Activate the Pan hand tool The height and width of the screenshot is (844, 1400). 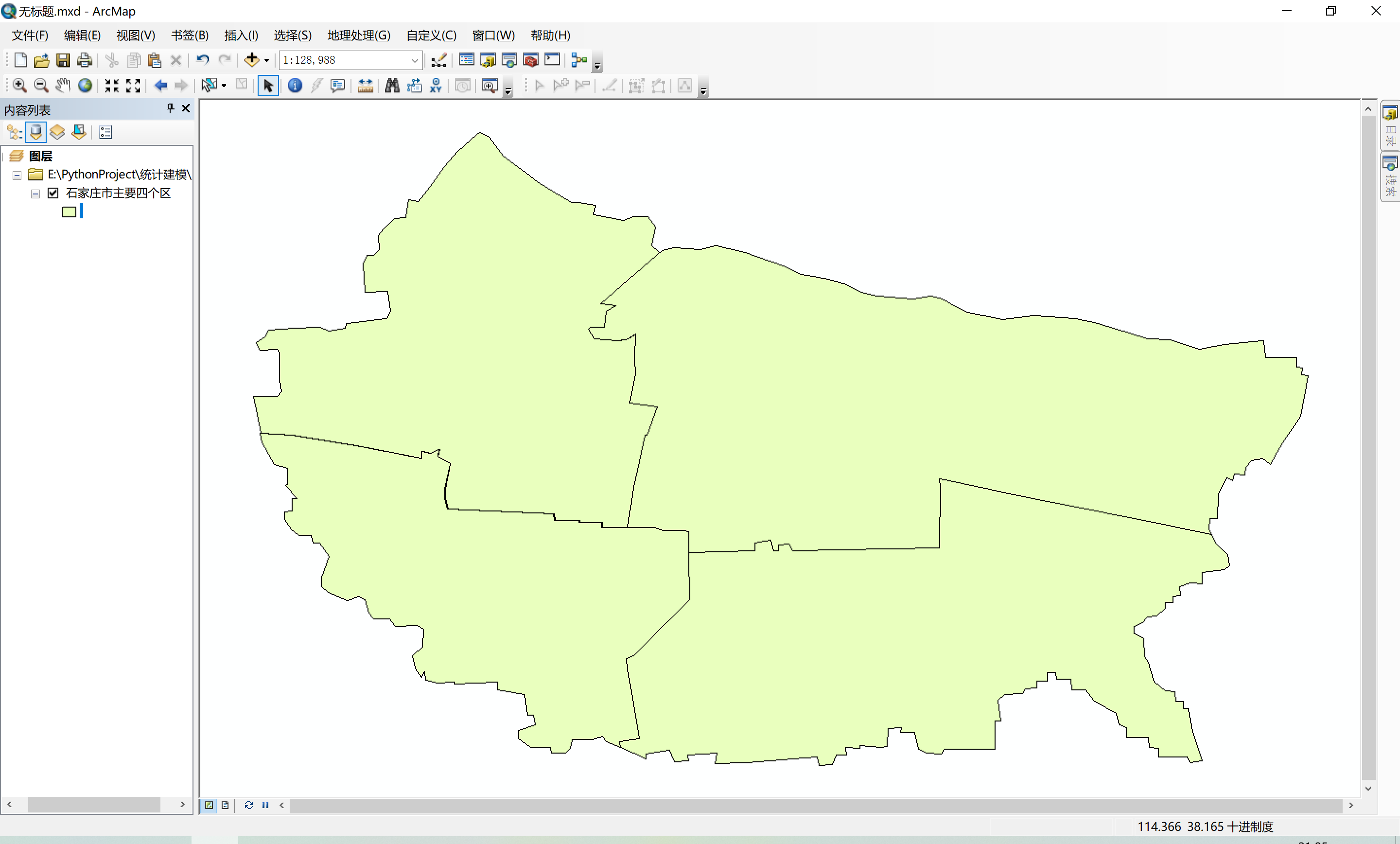coord(63,85)
